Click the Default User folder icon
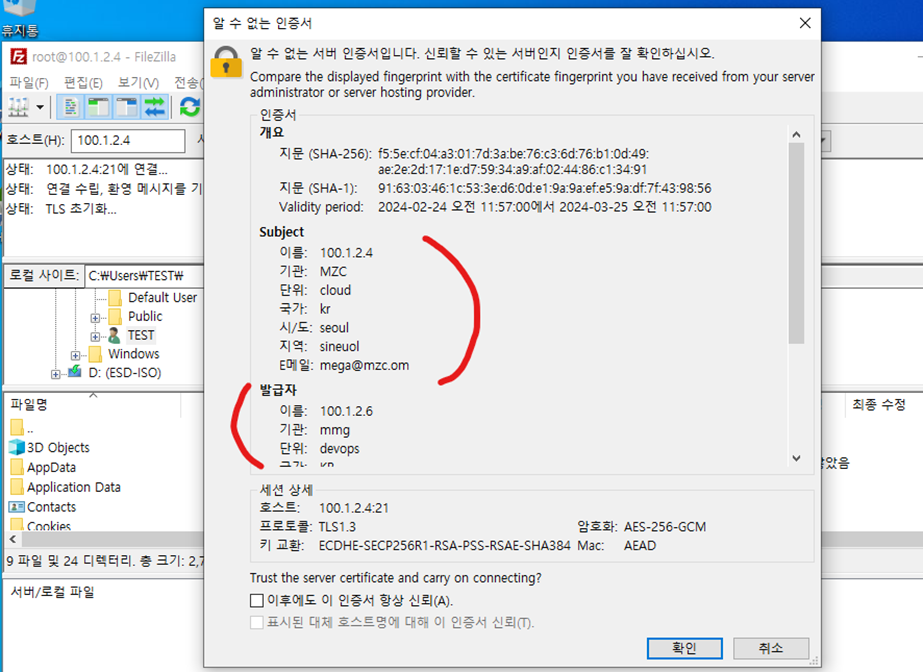The image size is (923, 672). (x=115, y=298)
